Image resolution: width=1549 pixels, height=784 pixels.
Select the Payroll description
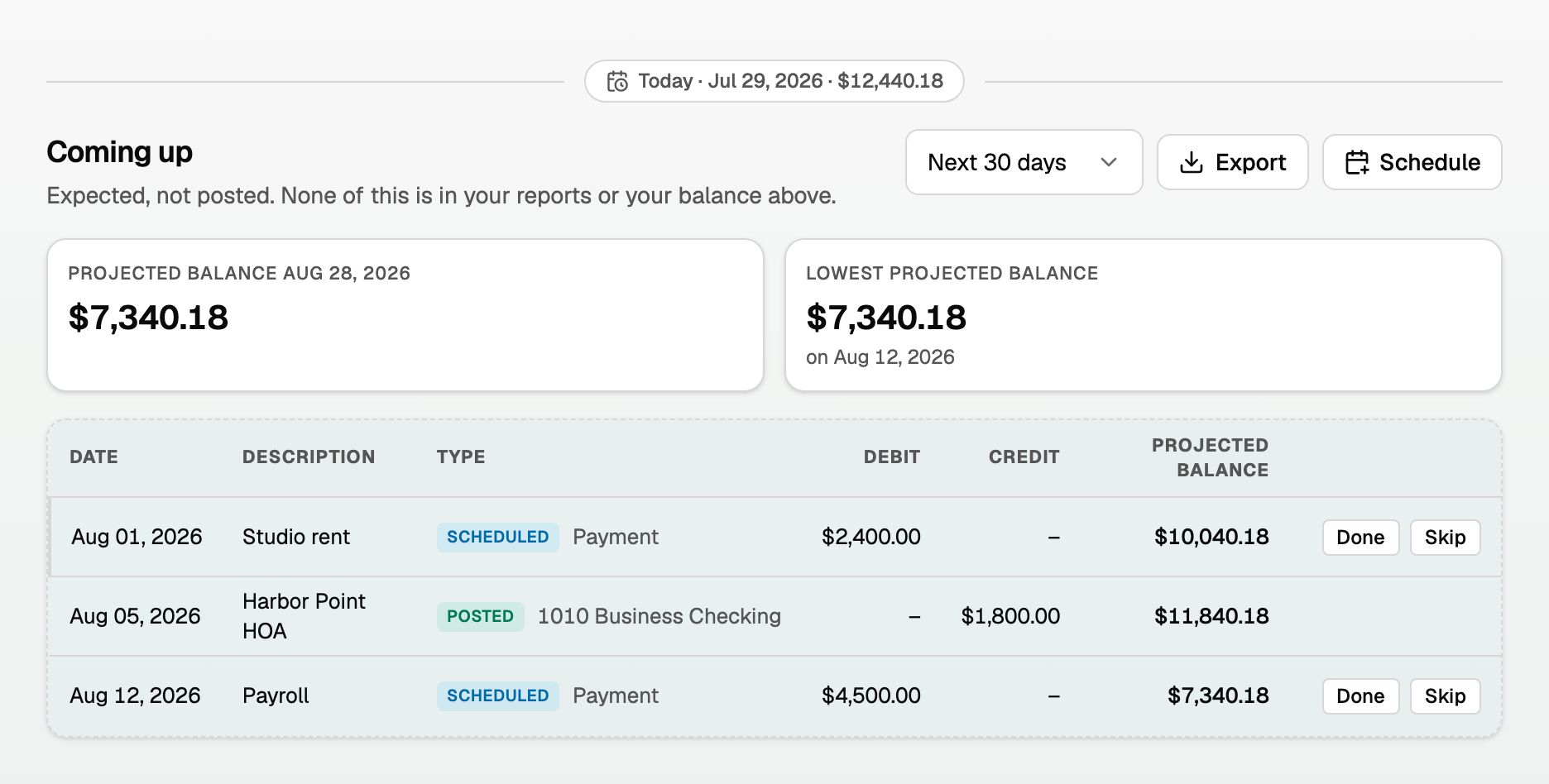276,696
